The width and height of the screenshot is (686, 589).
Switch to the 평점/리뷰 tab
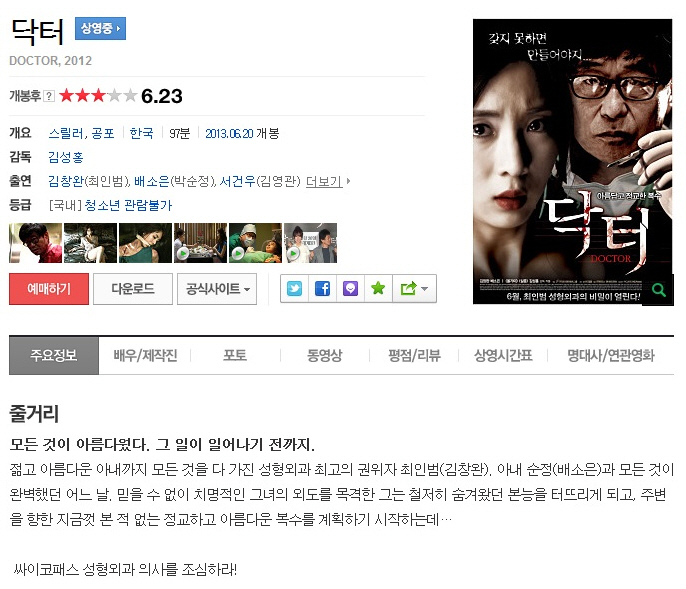414,355
